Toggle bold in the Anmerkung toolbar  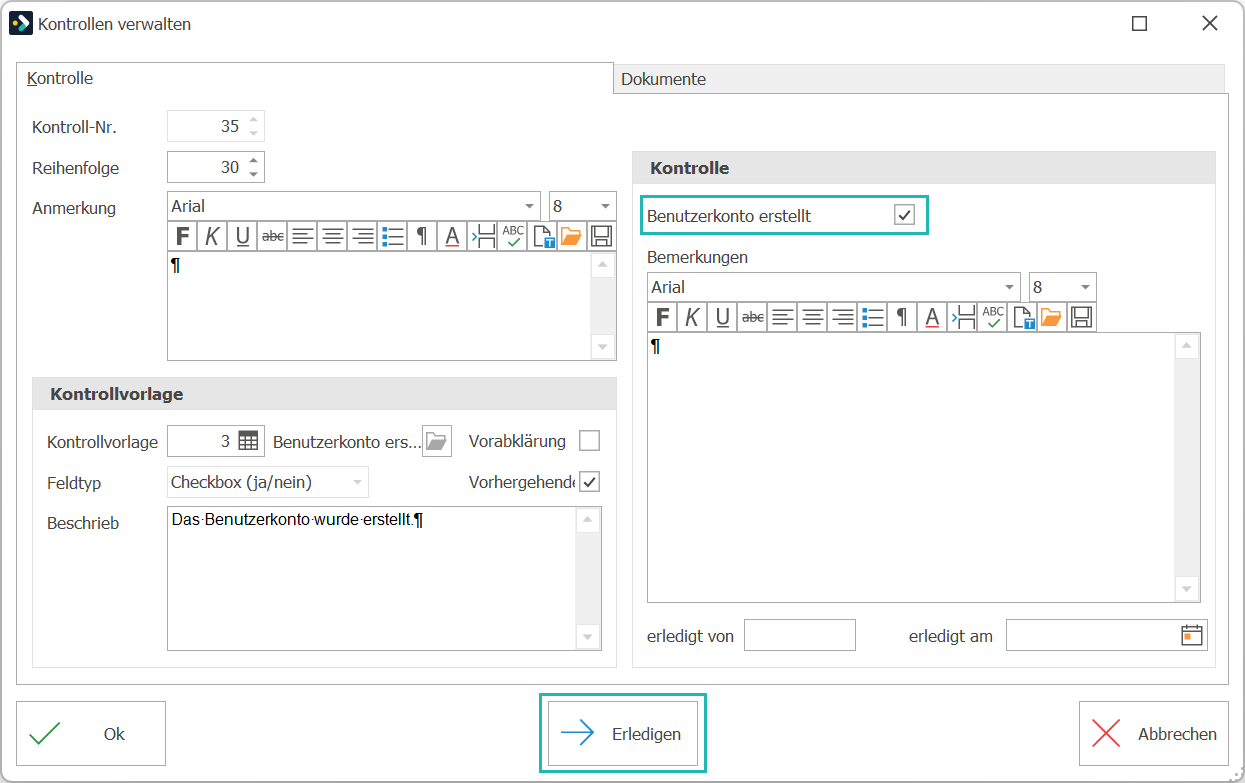click(x=182, y=236)
